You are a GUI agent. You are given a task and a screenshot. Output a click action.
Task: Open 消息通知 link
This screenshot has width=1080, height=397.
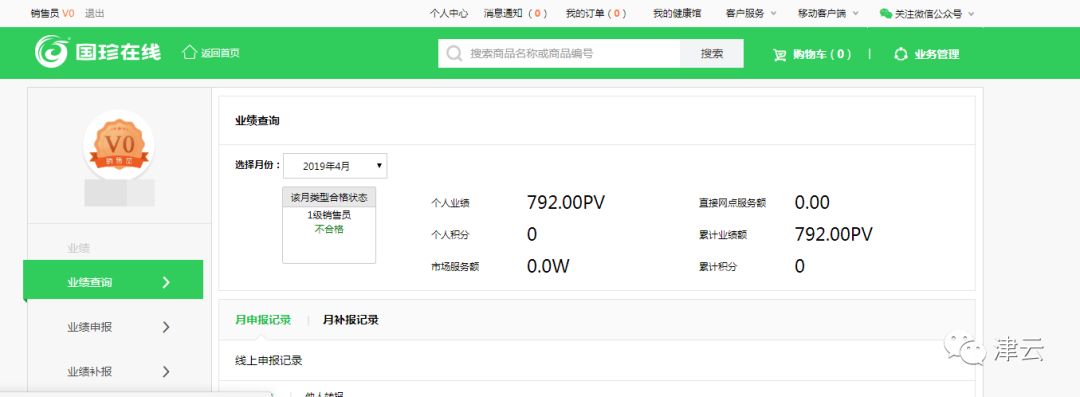tap(516, 13)
